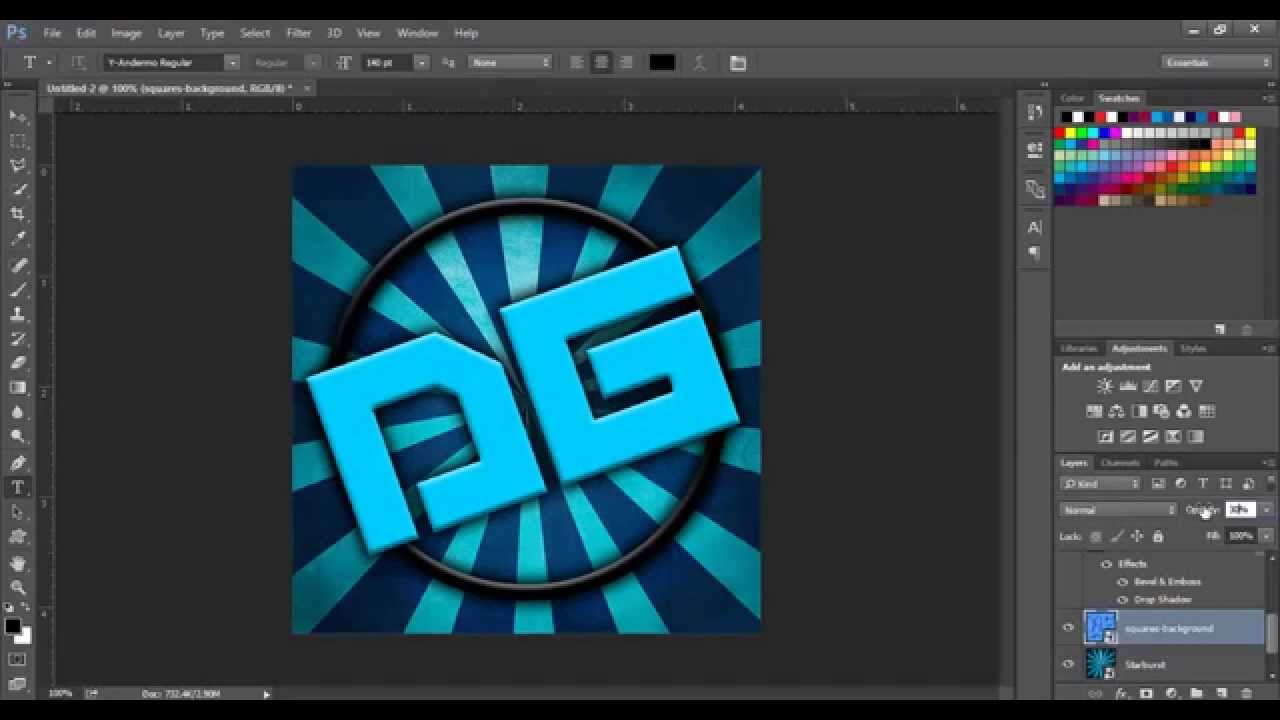This screenshot has height=720, width=1280.
Task: Delete the selected layer with the trash button
Action: (x=1246, y=692)
